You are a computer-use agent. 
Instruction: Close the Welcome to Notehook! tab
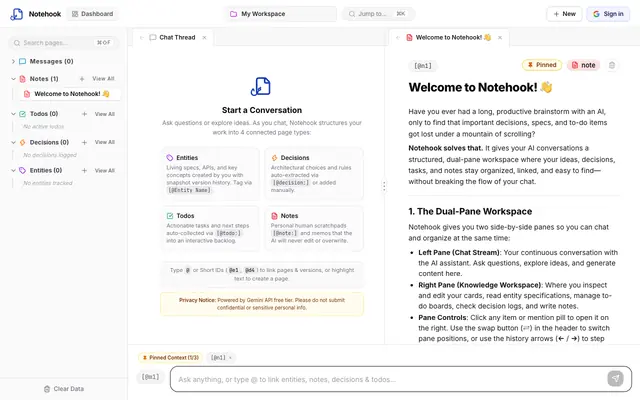pos(500,38)
